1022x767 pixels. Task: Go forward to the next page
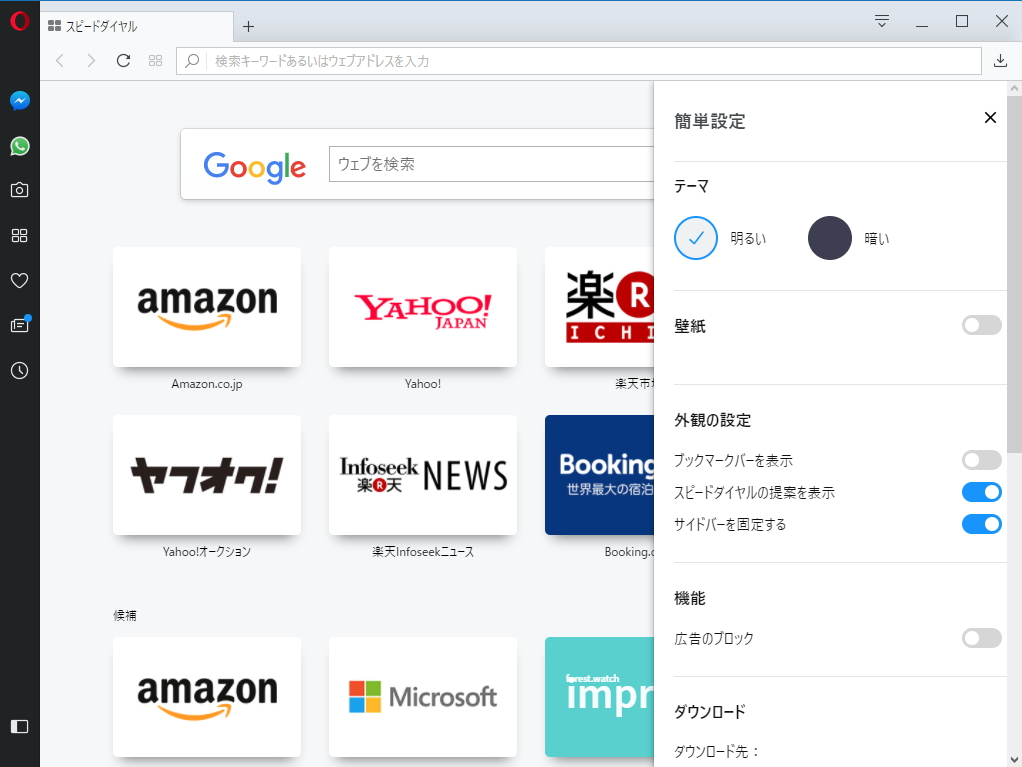(x=91, y=61)
